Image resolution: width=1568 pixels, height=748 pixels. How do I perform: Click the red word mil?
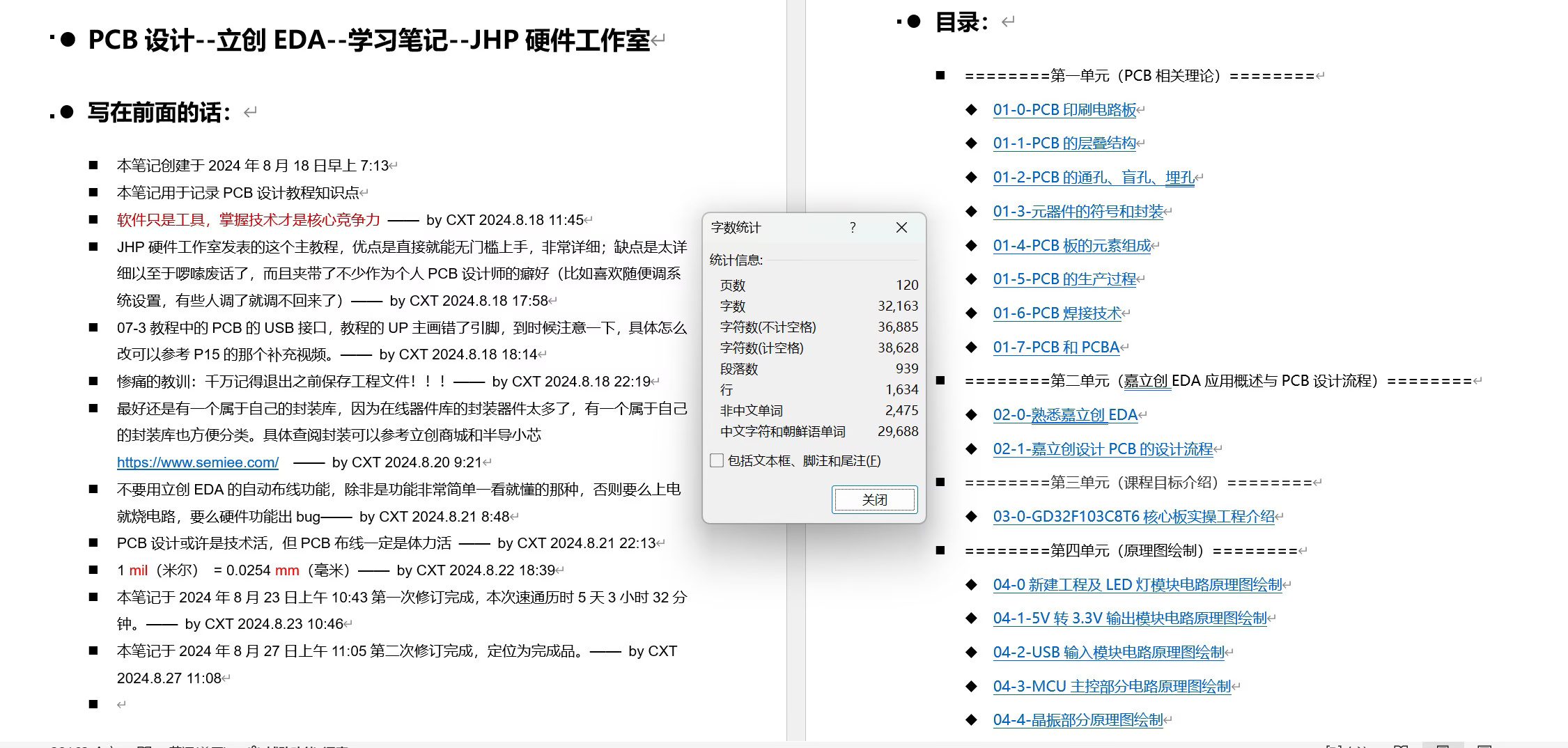tap(139, 570)
